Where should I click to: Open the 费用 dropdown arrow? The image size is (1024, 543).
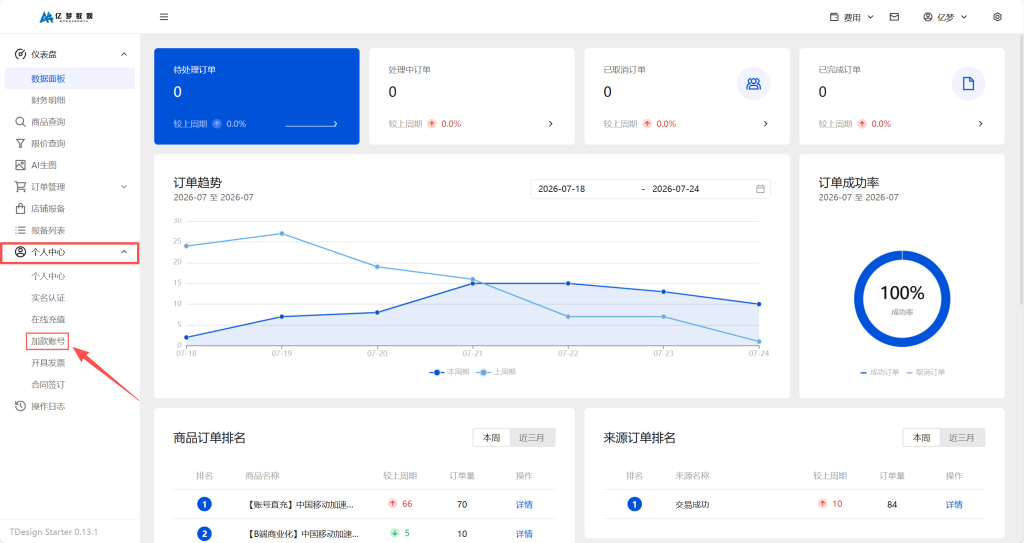871,17
